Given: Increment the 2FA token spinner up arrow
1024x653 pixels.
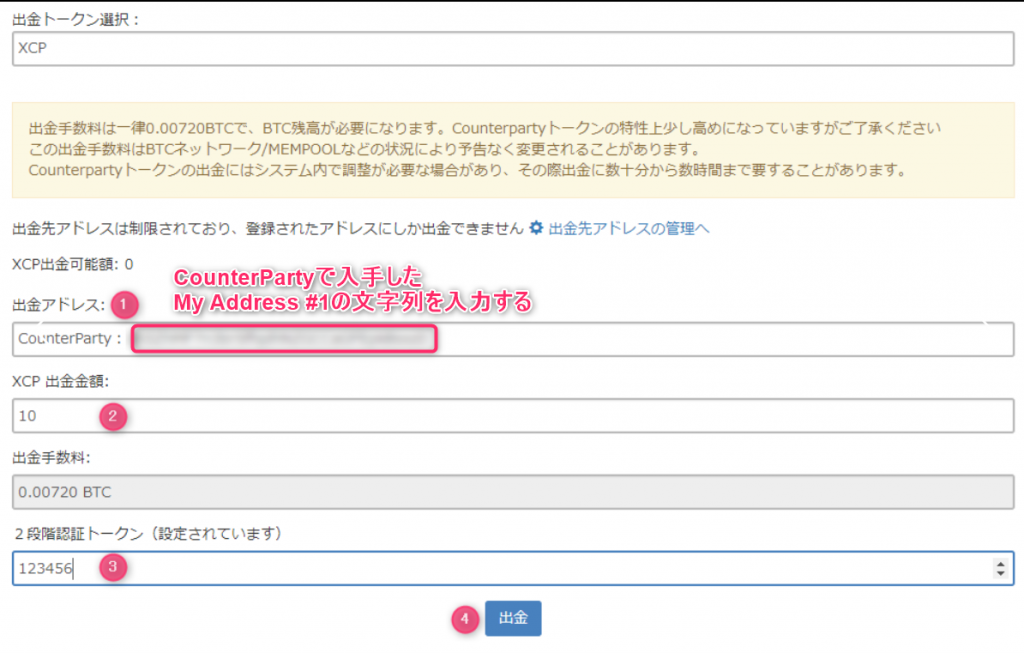Looking at the screenshot, I should pos(1001,563).
